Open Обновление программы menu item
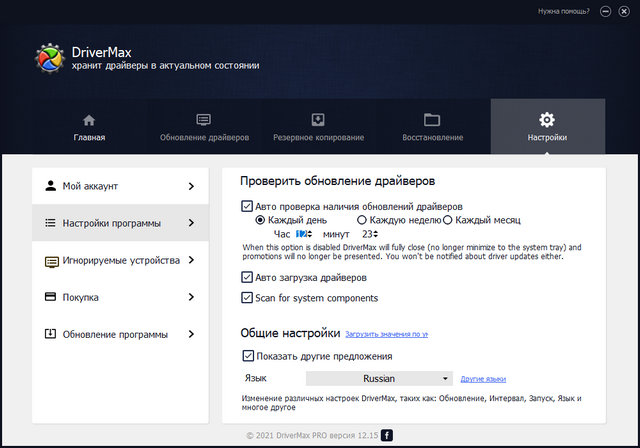Image resolution: width=640 pixels, height=448 pixels. 114,334
